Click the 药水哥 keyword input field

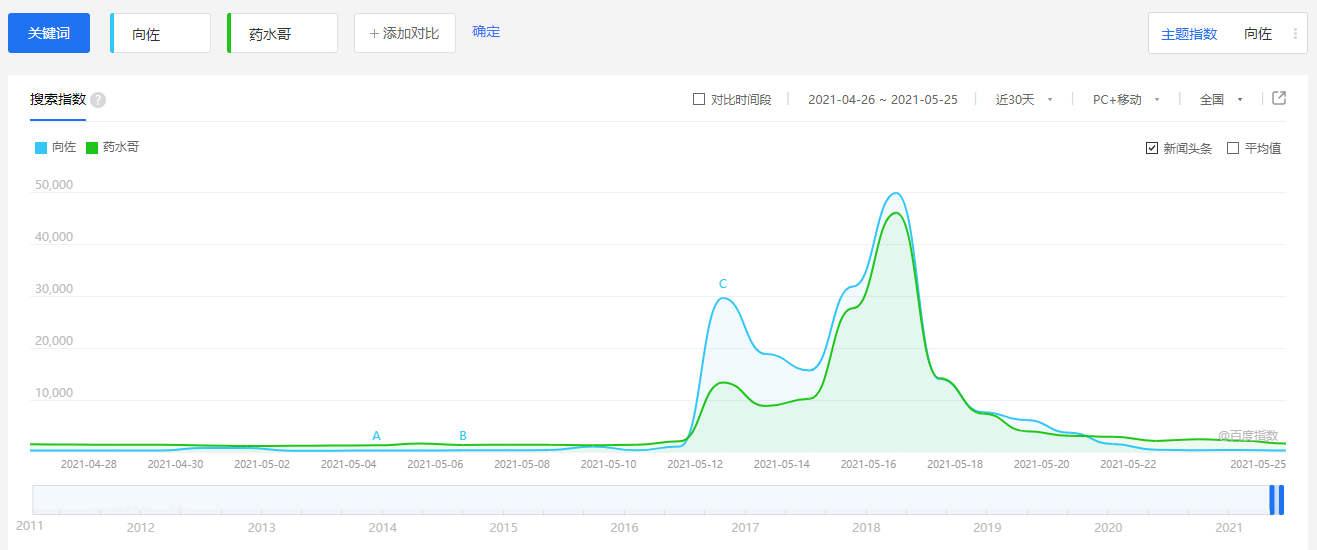click(284, 34)
